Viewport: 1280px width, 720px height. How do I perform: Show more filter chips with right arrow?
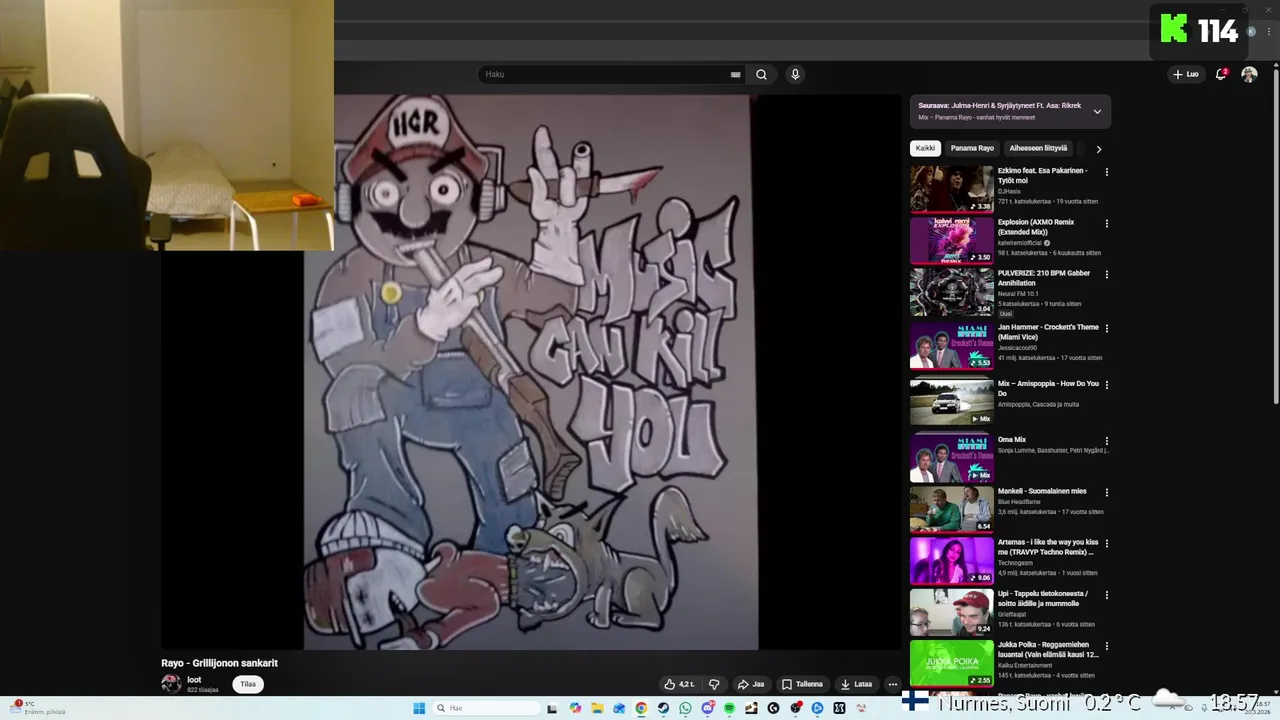1098,149
